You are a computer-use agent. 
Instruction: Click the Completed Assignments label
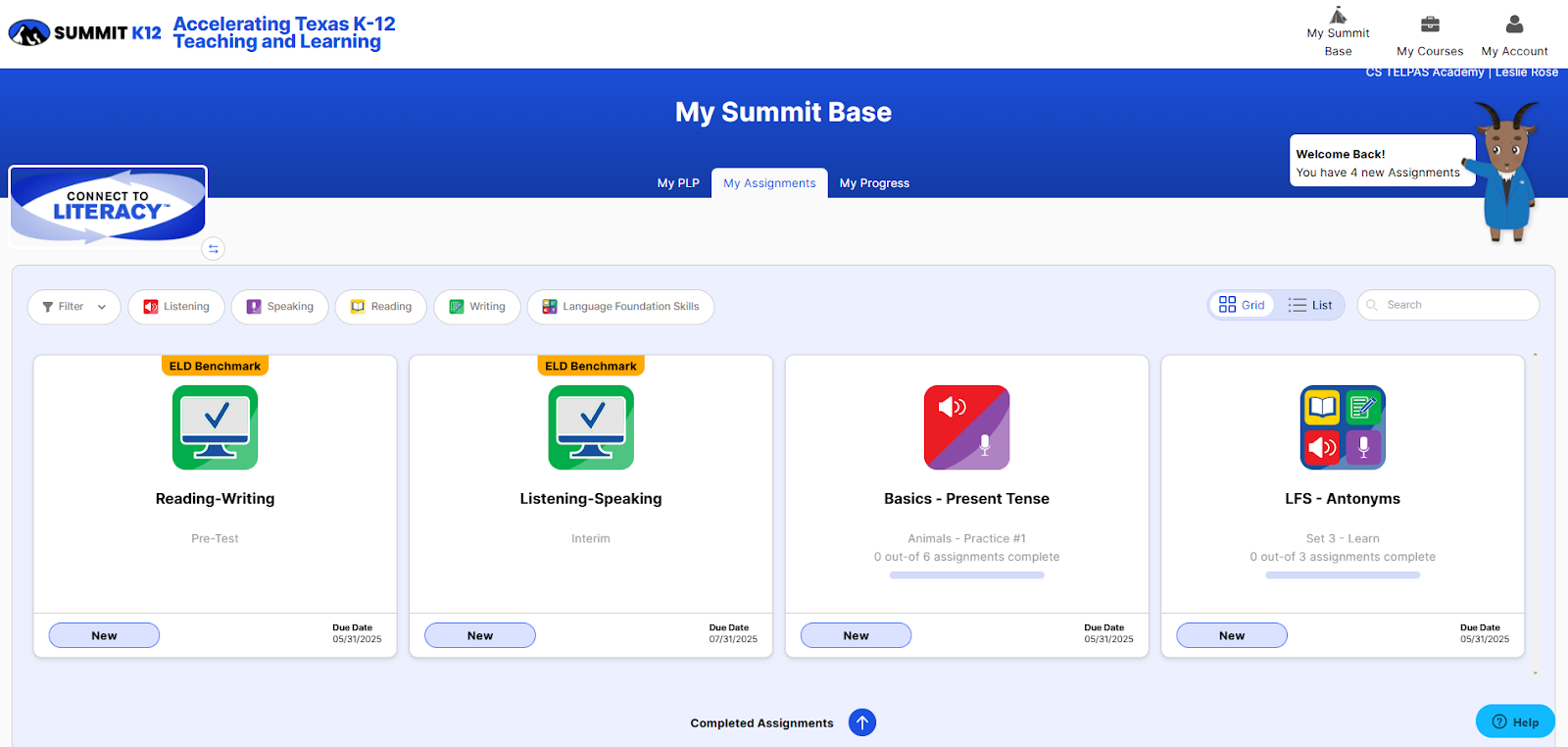761,723
